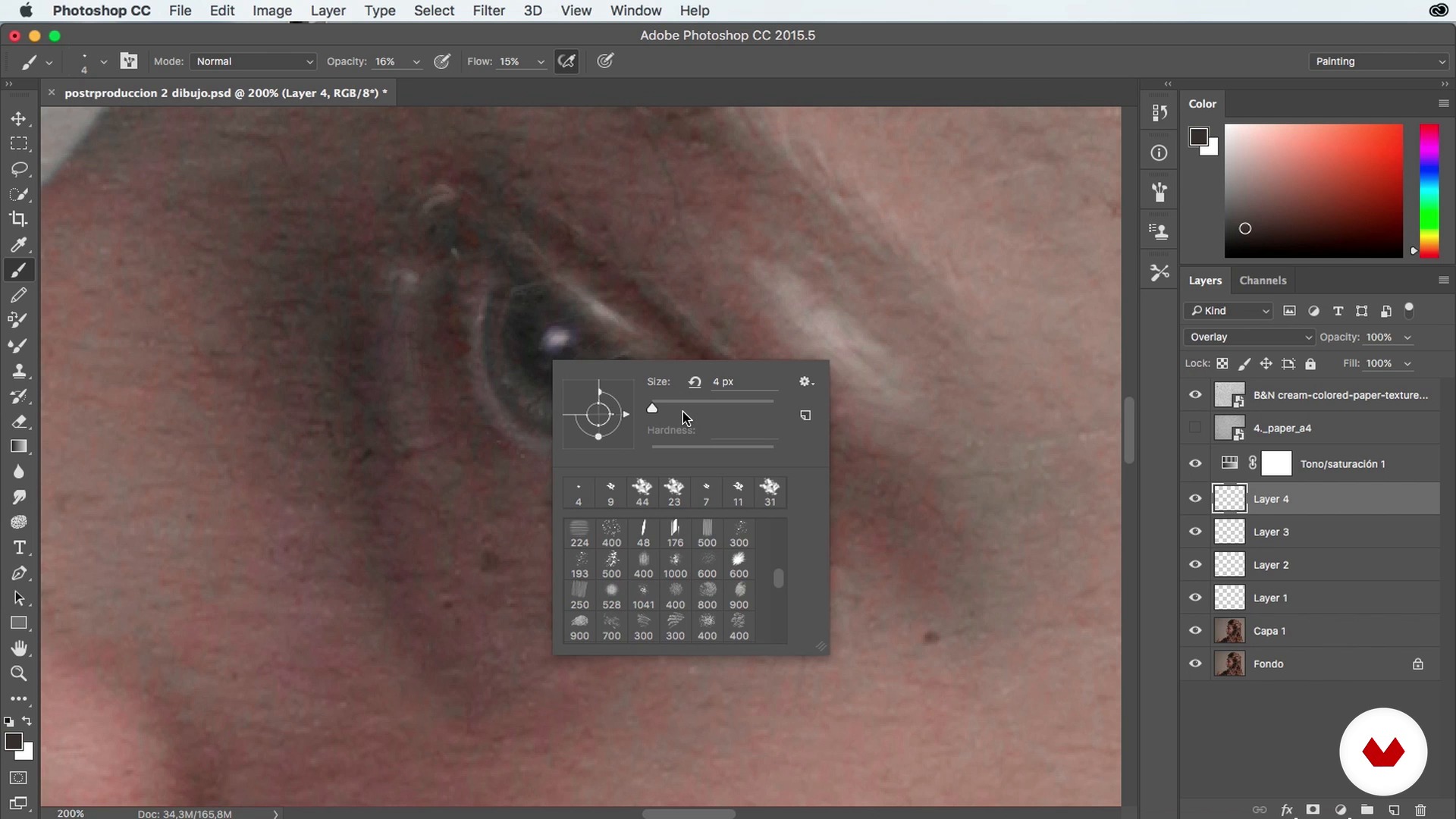Open the Apple menu
This screenshot has height=819, width=1456.
tap(25, 11)
